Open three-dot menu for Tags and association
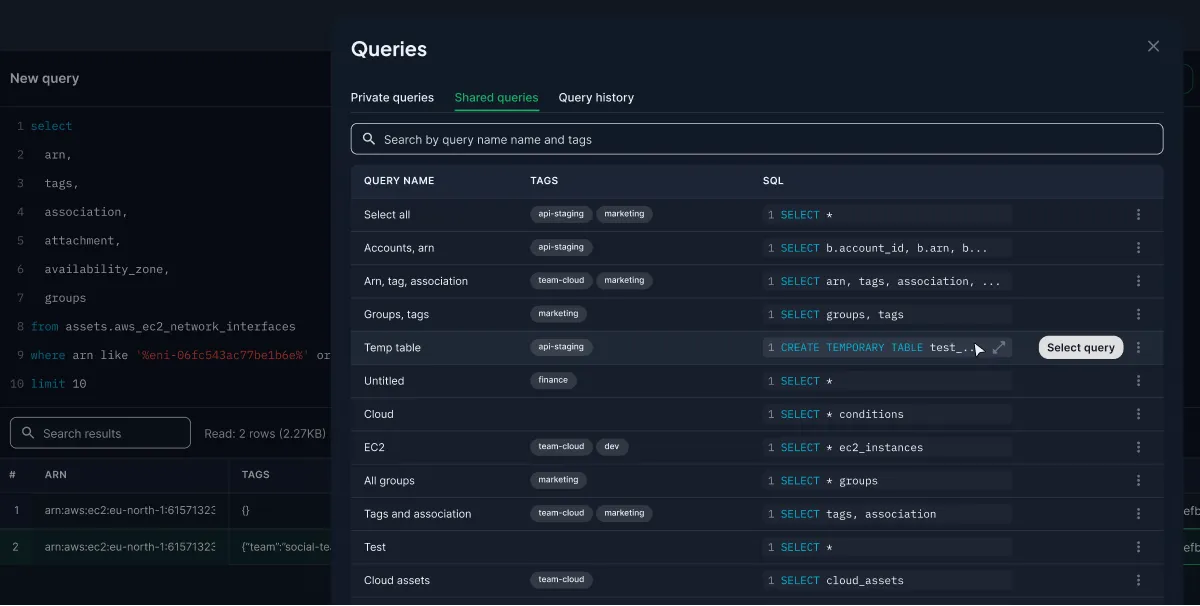 1138,514
